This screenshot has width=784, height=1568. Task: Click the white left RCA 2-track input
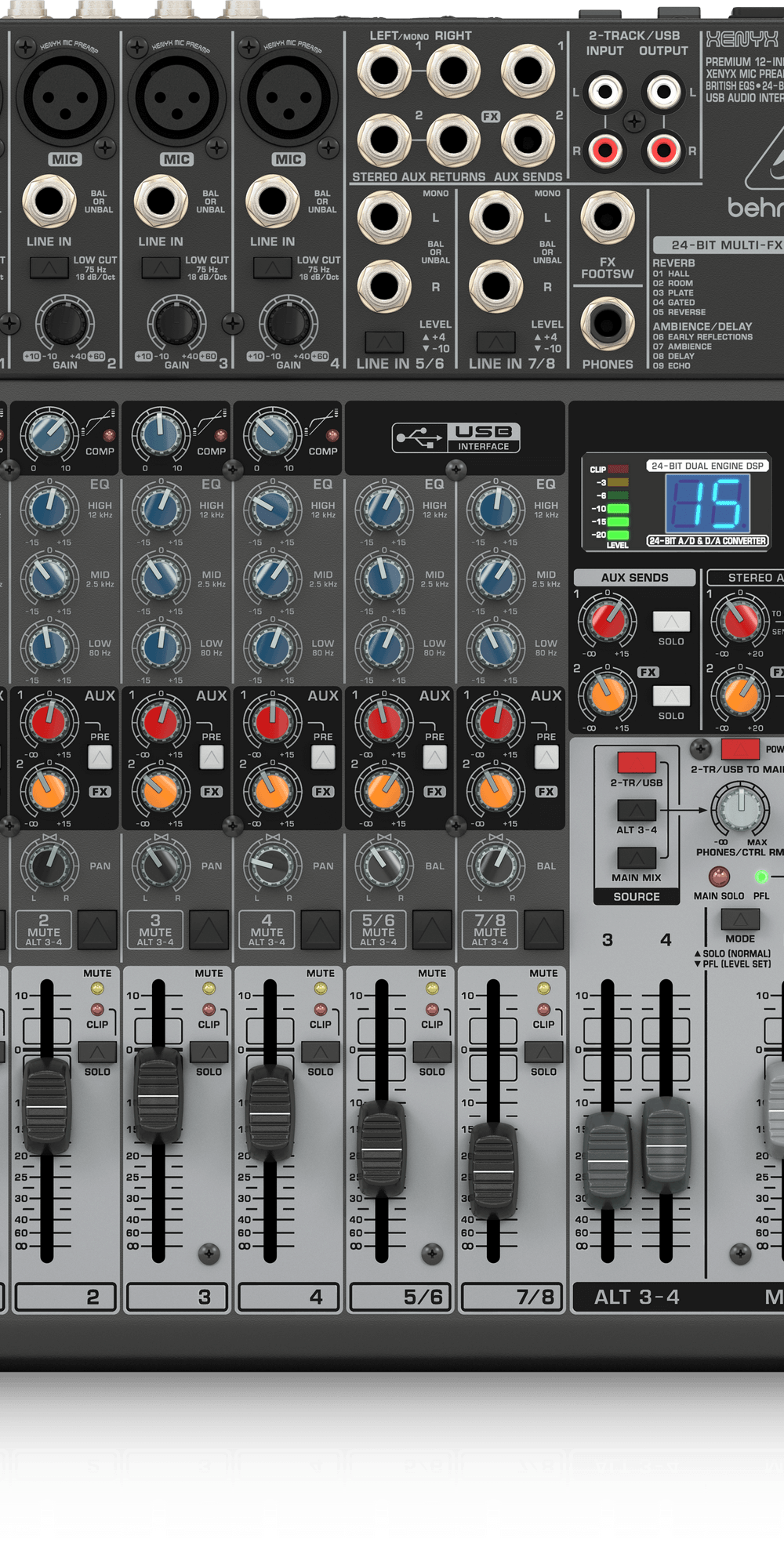(605, 92)
